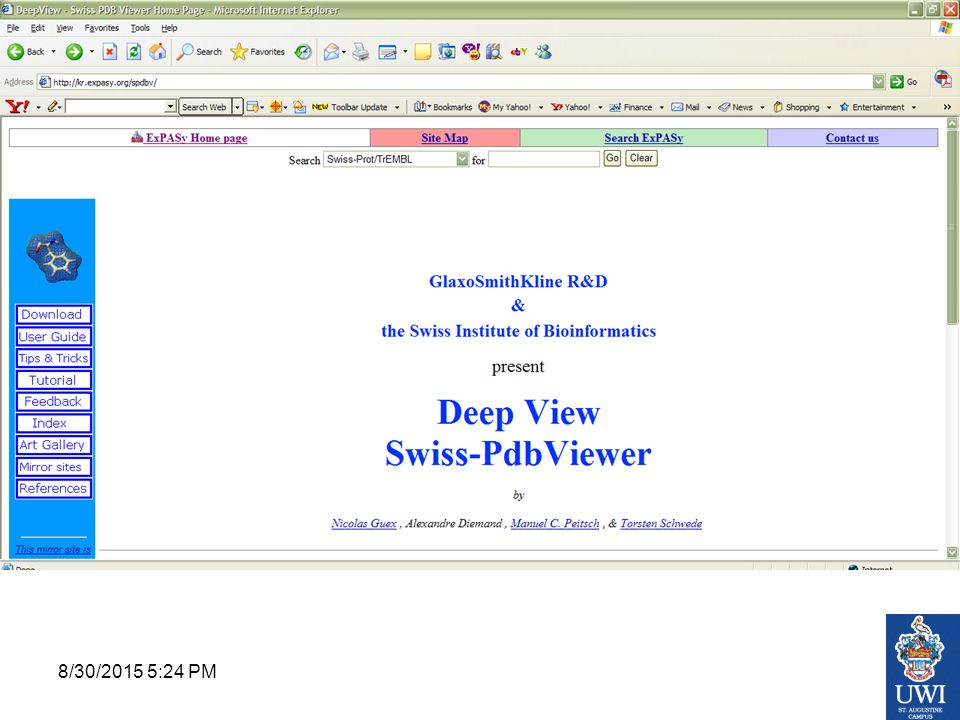Open the File menu
Viewport: 960px width, 720px height.
13,28
